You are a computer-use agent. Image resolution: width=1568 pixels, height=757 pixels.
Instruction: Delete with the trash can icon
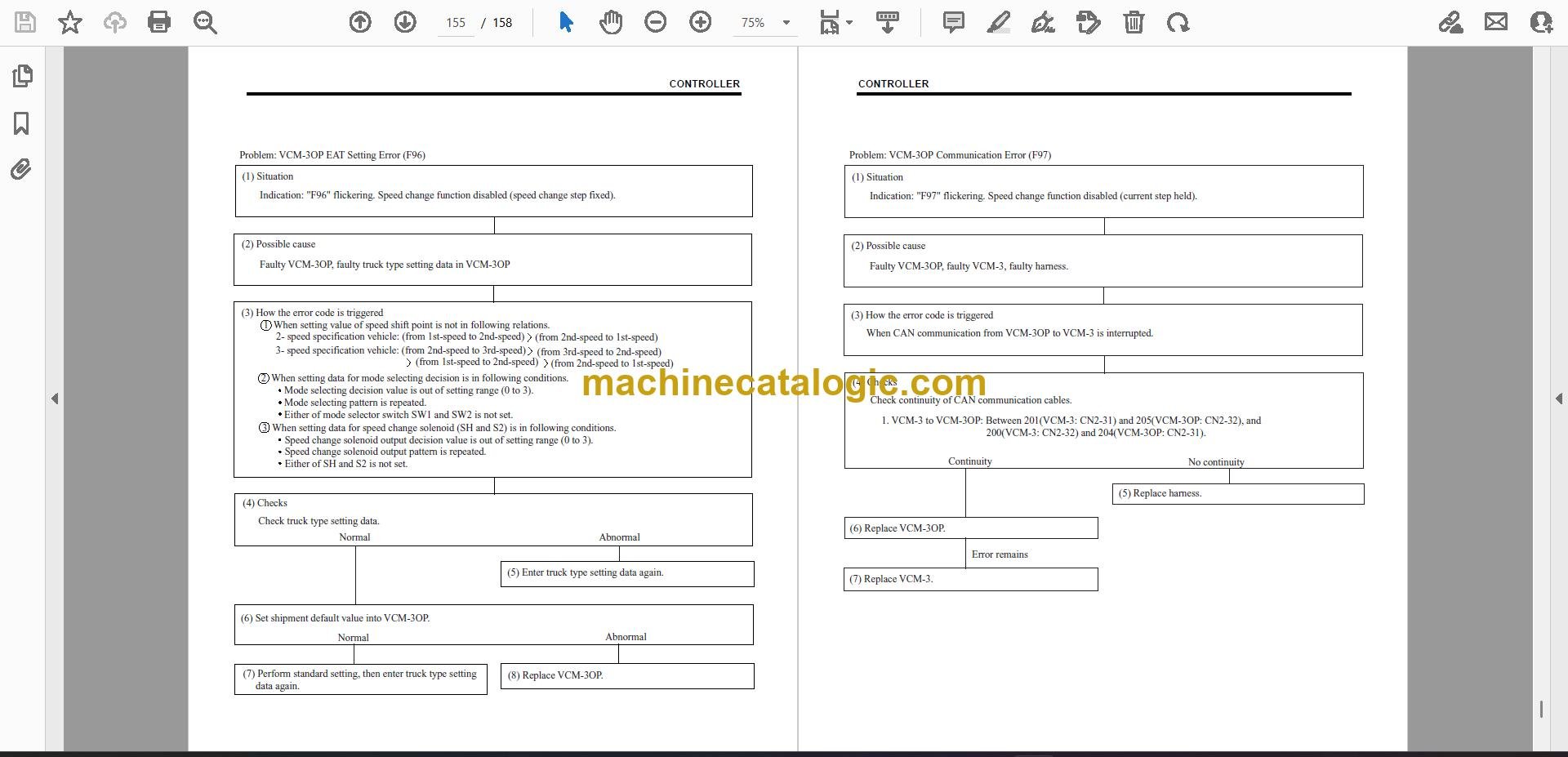(1134, 22)
